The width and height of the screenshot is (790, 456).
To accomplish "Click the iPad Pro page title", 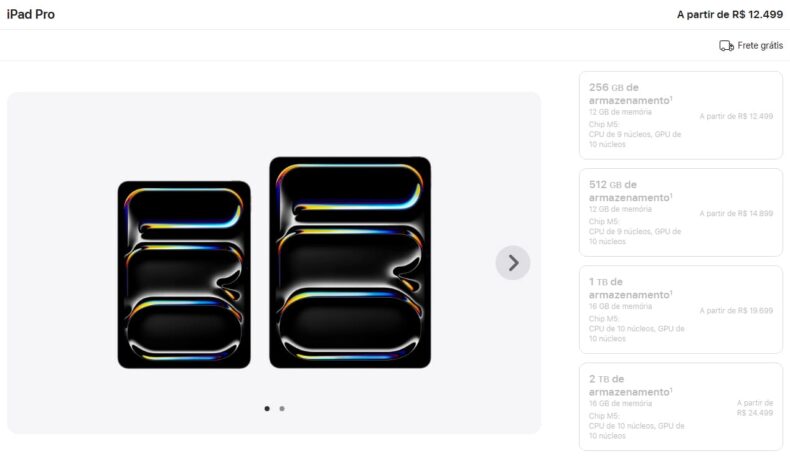I will tap(31, 14).
